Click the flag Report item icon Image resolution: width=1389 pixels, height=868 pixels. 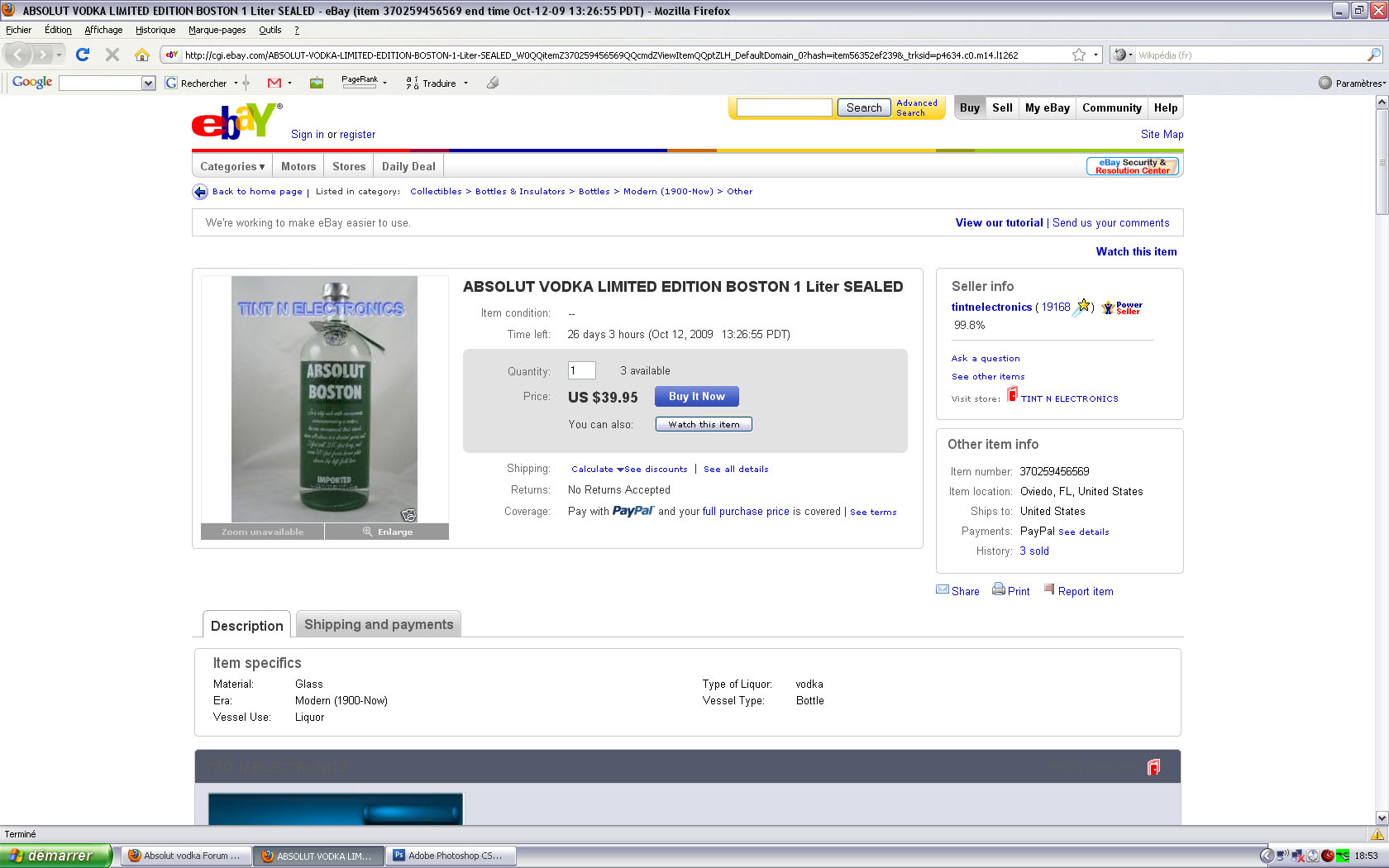[x=1049, y=589]
